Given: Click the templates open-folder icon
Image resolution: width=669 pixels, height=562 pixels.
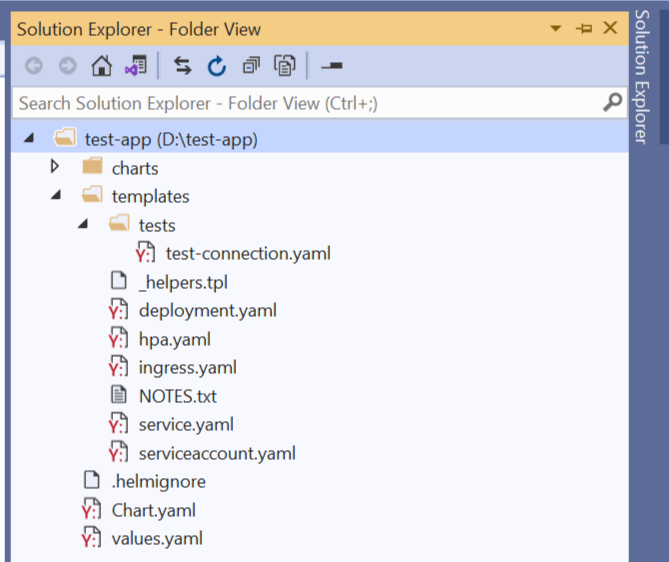Looking at the screenshot, I should click(92, 194).
